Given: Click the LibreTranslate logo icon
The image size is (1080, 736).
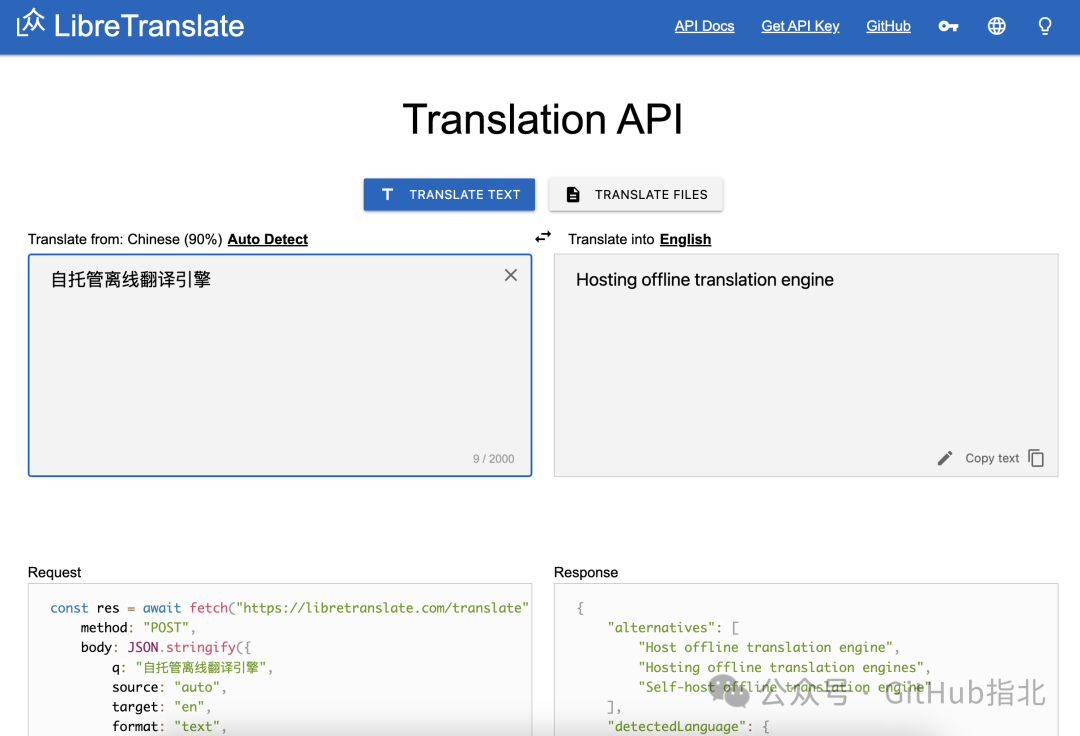Looking at the screenshot, I should click(30, 23).
